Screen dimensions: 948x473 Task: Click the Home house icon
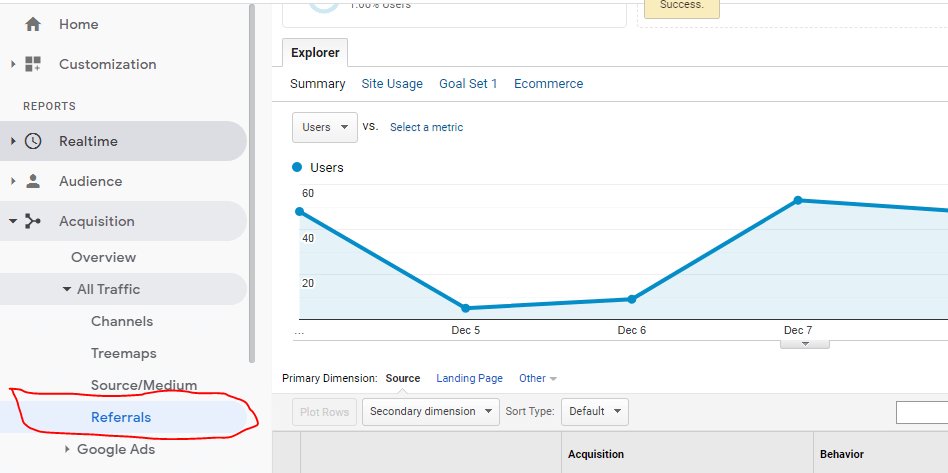[x=33, y=25]
